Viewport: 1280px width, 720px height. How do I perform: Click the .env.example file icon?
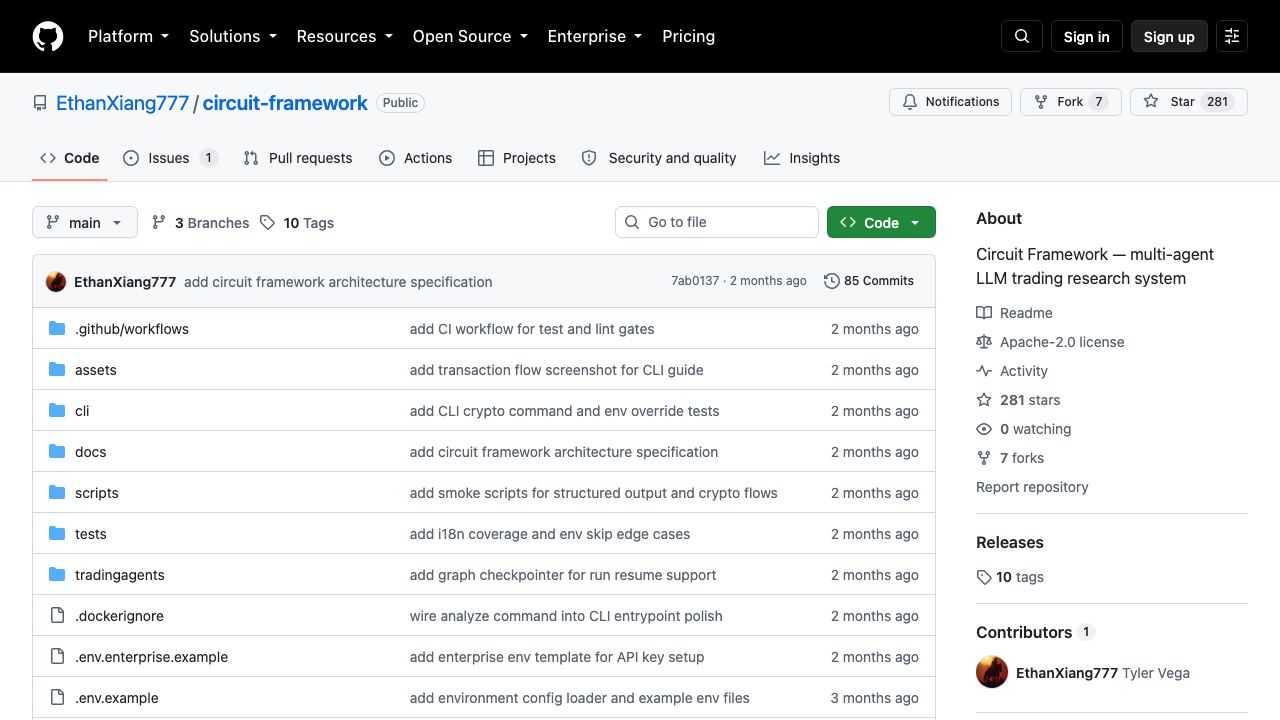(57, 698)
